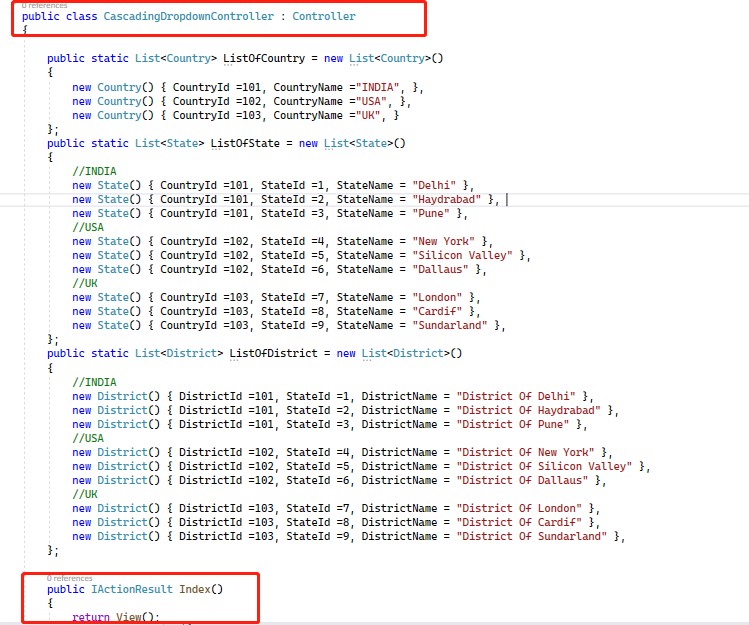749x625 pixels.
Task: Select the Controller base class name
Action: tap(324, 16)
